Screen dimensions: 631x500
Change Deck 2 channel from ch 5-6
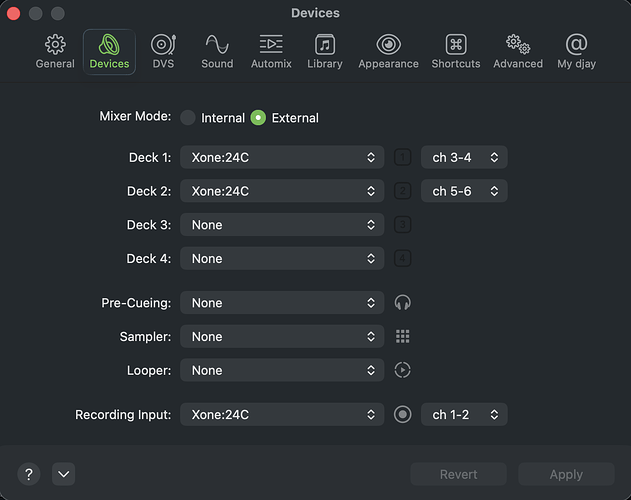[464, 191]
